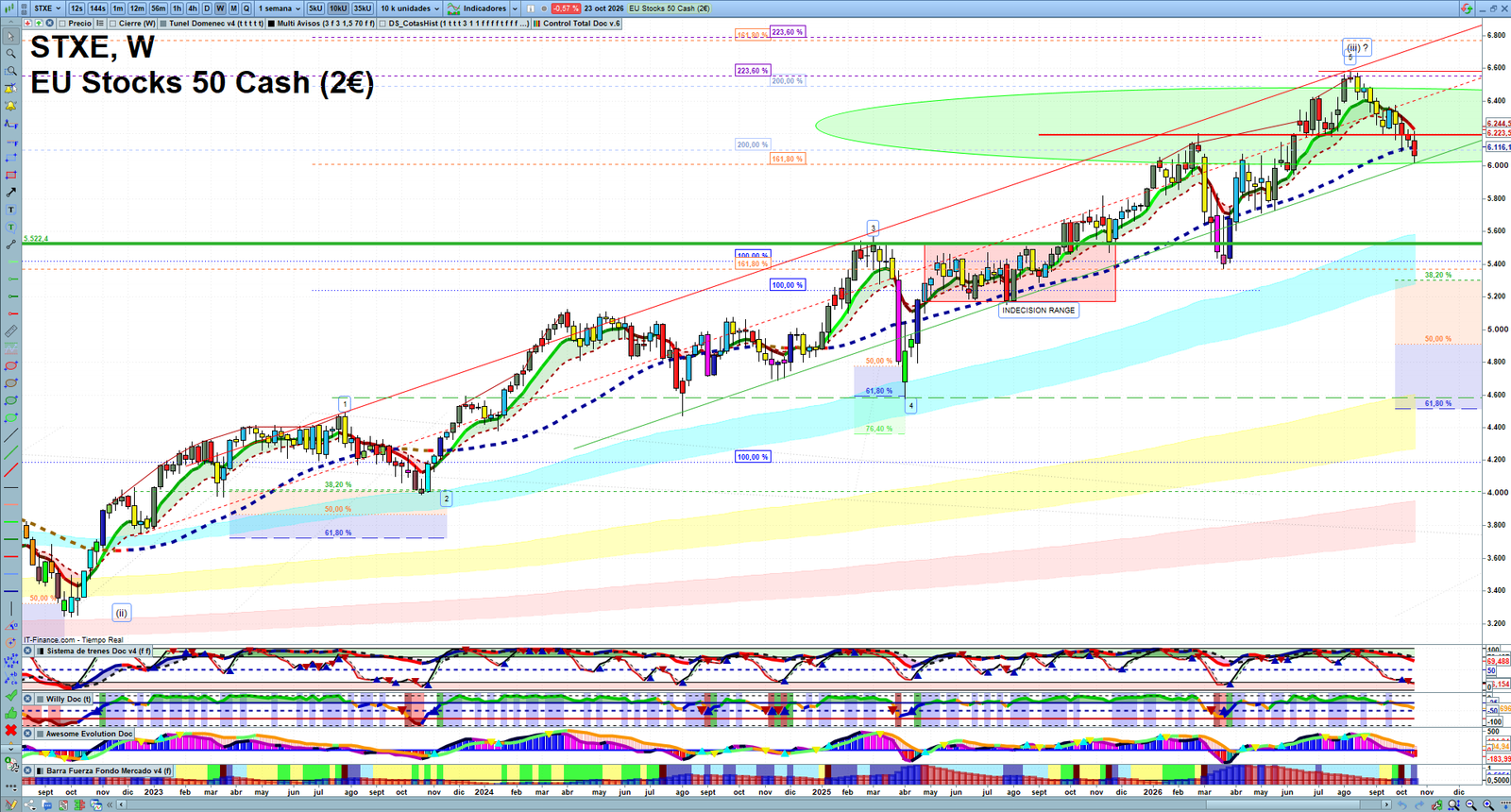Select the 12m timeframe
1511x812 pixels.
(x=137, y=8)
